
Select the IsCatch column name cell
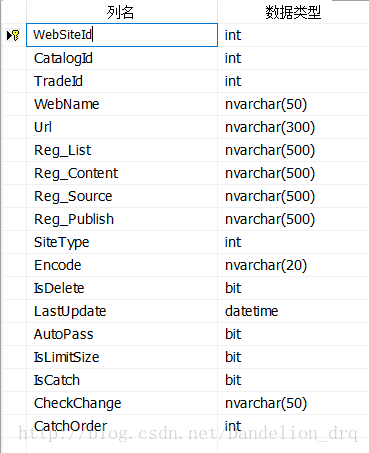click(x=122, y=380)
